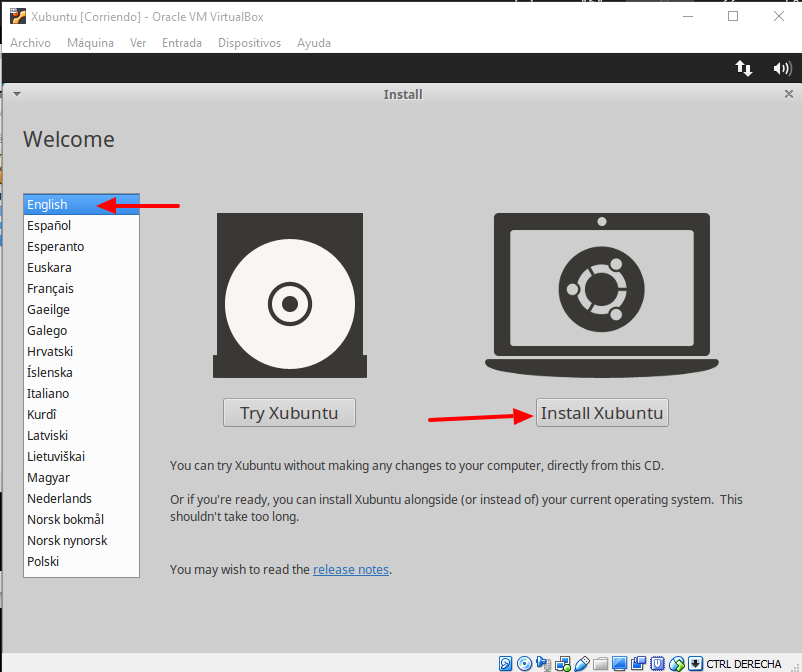Open the Install window menu triangle
This screenshot has width=802, height=672.
[17, 94]
